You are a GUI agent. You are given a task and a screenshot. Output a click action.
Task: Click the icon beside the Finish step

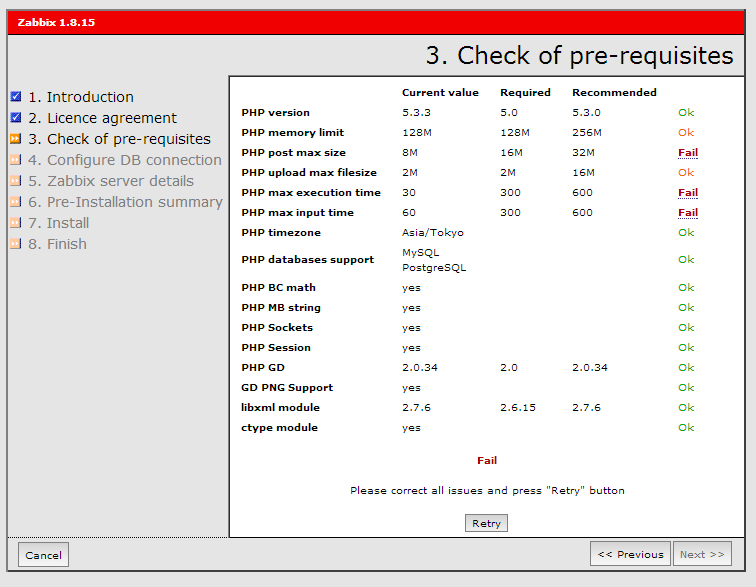[15, 244]
